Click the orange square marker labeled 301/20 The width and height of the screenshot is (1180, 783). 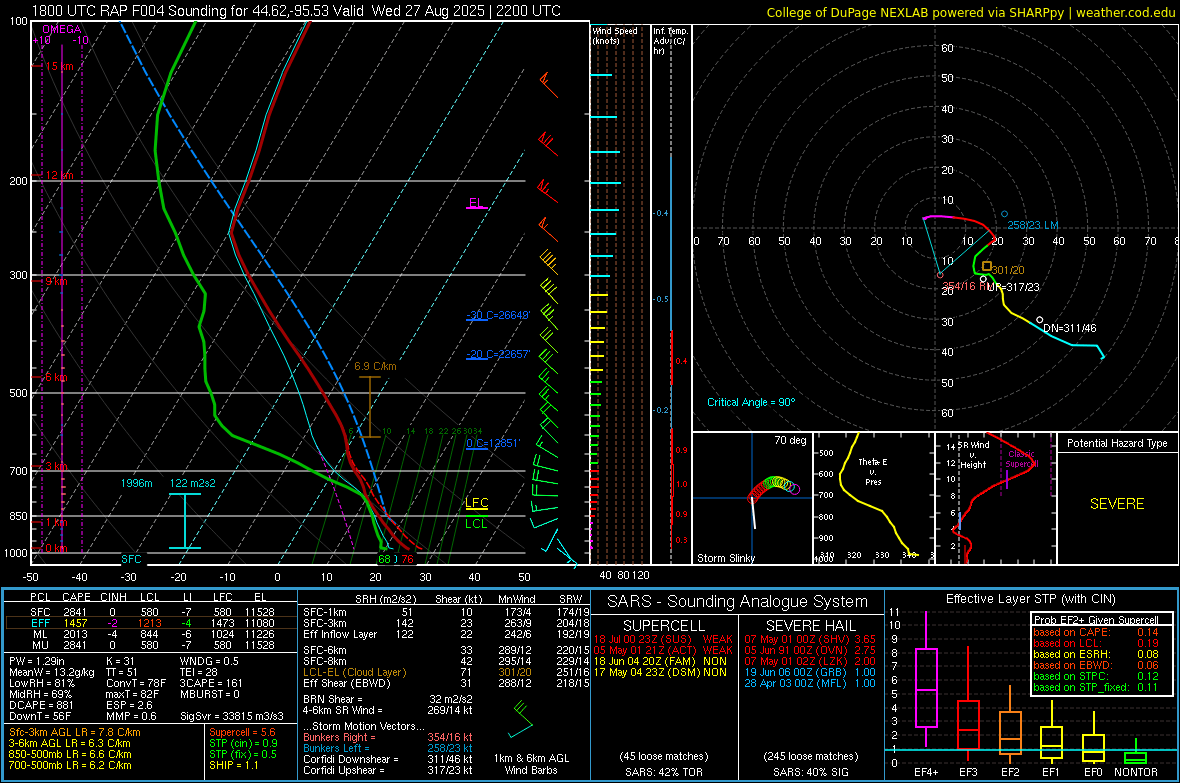pyautogui.click(x=987, y=266)
